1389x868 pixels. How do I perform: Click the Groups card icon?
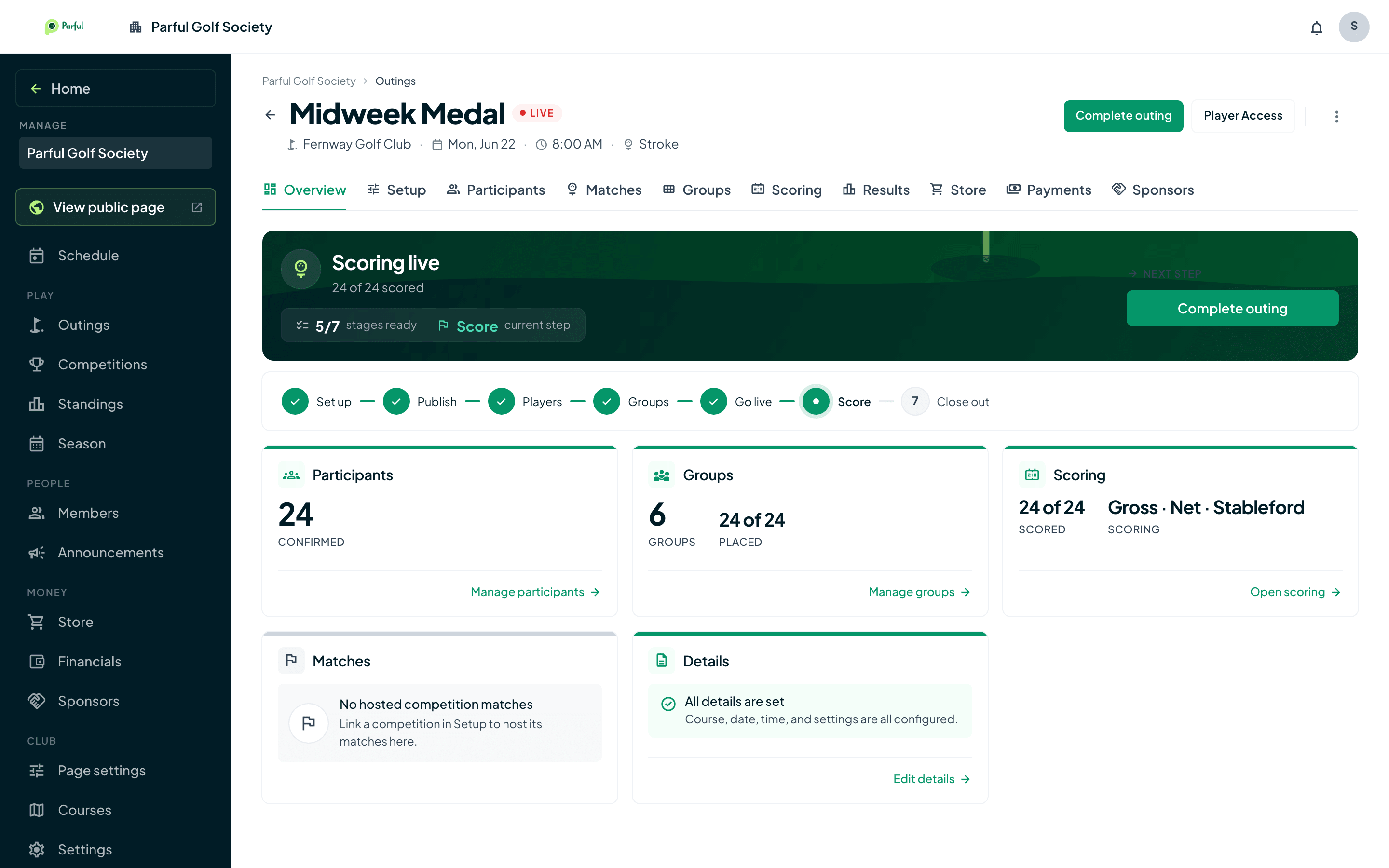662,475
